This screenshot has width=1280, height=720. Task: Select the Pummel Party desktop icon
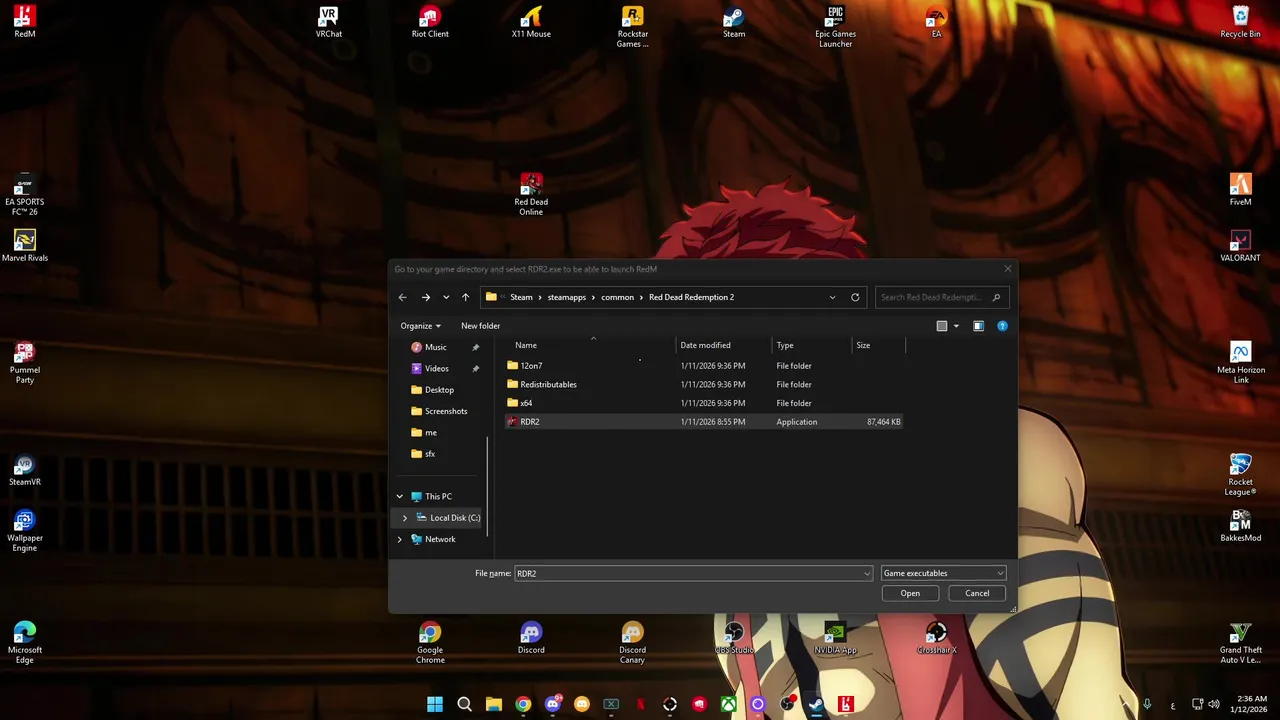click(25, 363)
